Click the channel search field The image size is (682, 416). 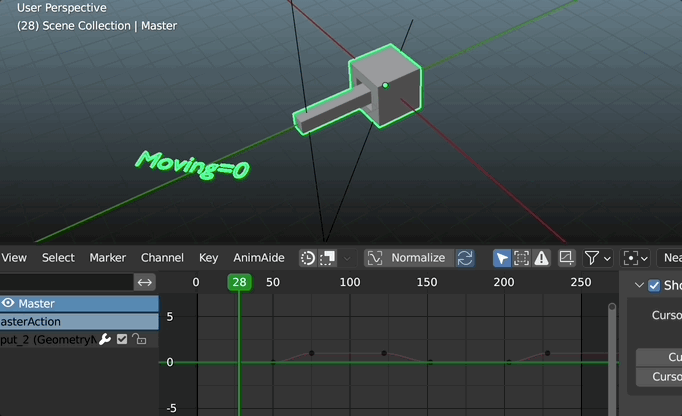coord(66,282)
